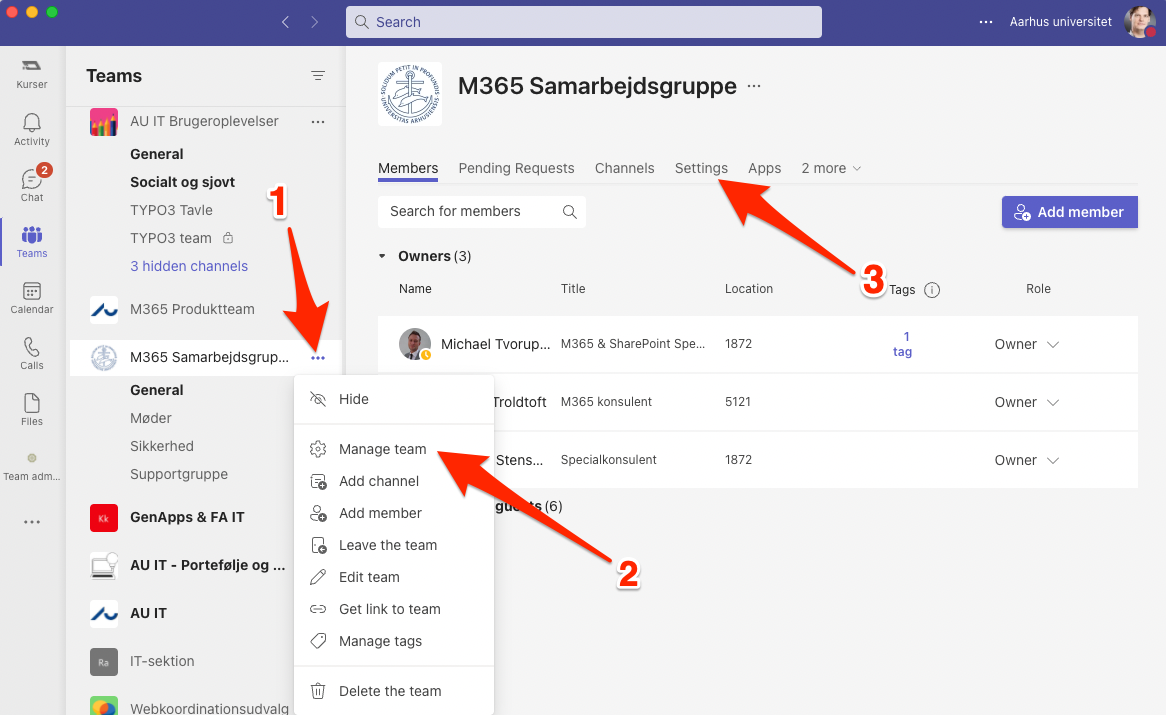
Task: Switch to the Members tab
Action: pyautogui.click(x=408, y=169)
